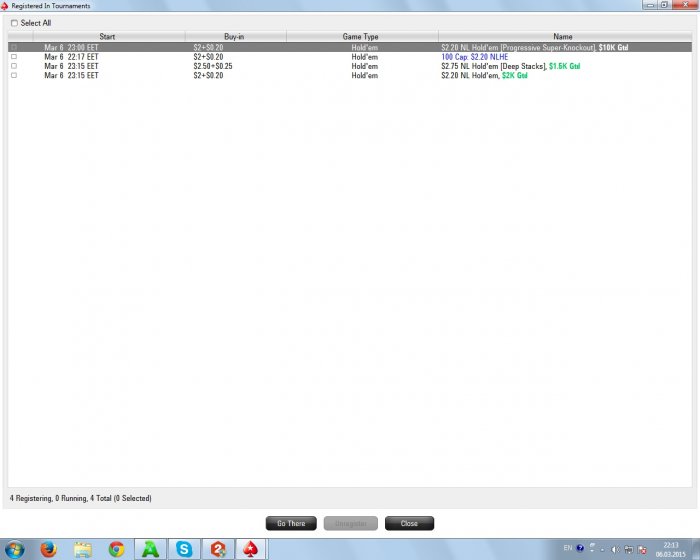
Task: Click the blue help question-mark tray icon
Action: tap(580, 548)
